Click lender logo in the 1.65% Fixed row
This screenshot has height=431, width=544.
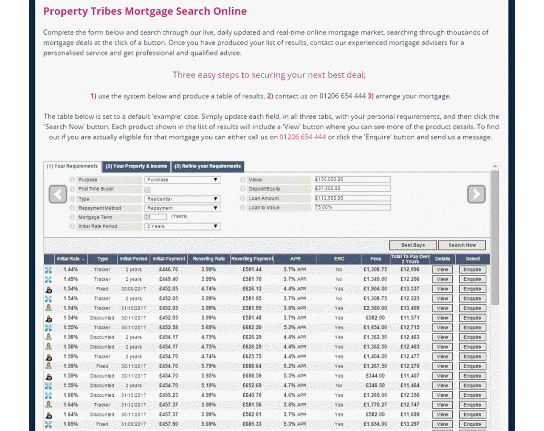point(49,424)
